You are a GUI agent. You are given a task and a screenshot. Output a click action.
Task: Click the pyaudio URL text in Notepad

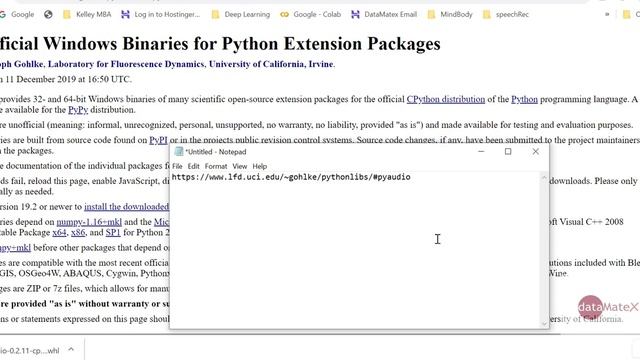tap(291, 177)
